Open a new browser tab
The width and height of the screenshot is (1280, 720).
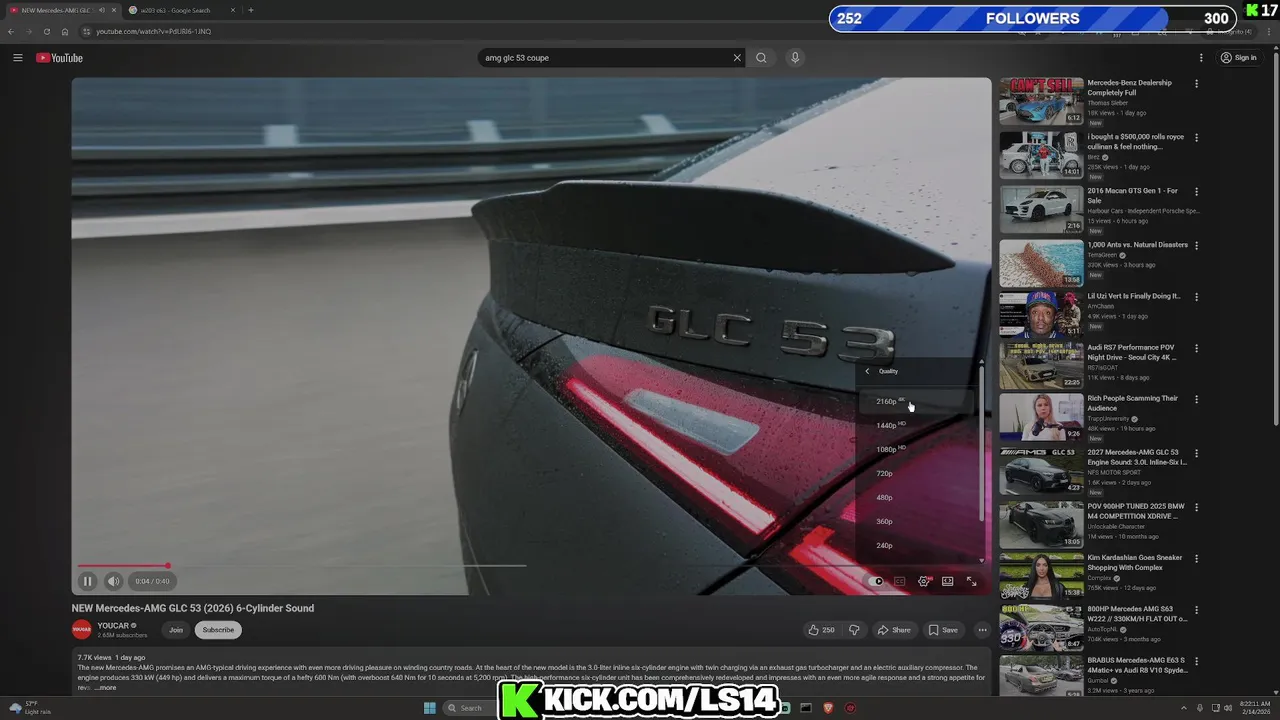250,10
